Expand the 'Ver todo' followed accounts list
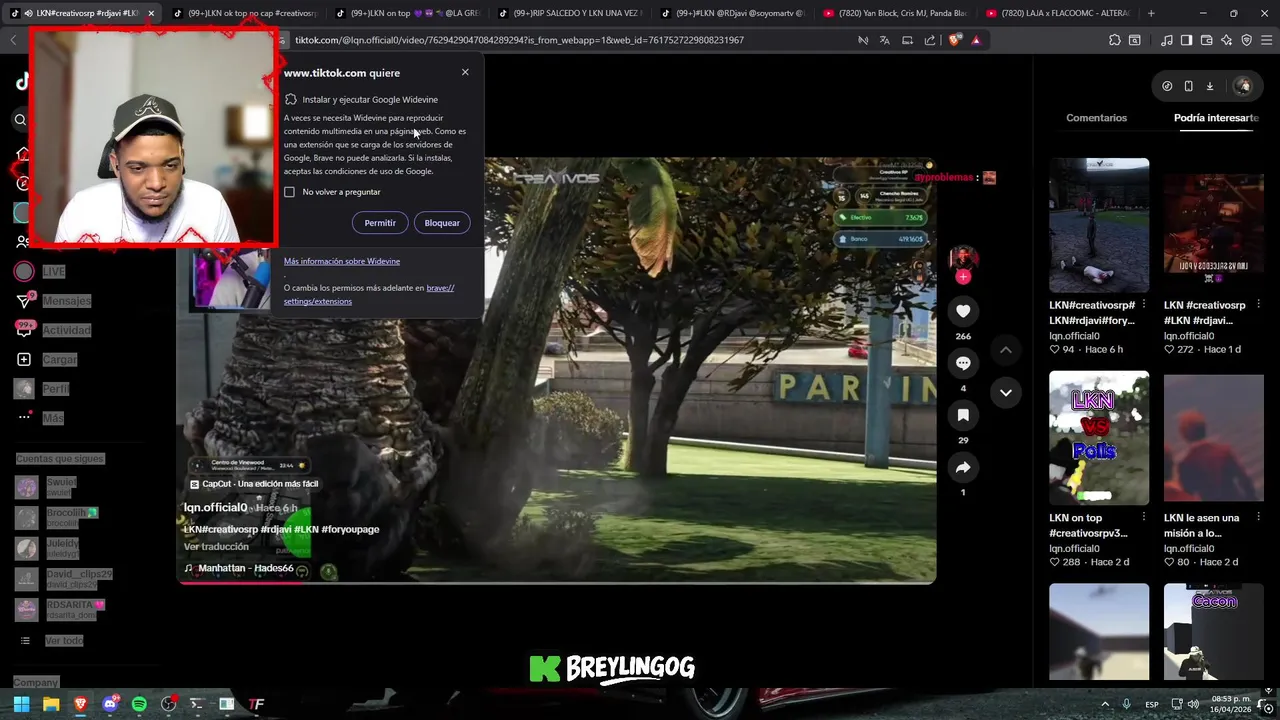The image size is (1280, 720). pyautogui.click(x=63, y=640)
